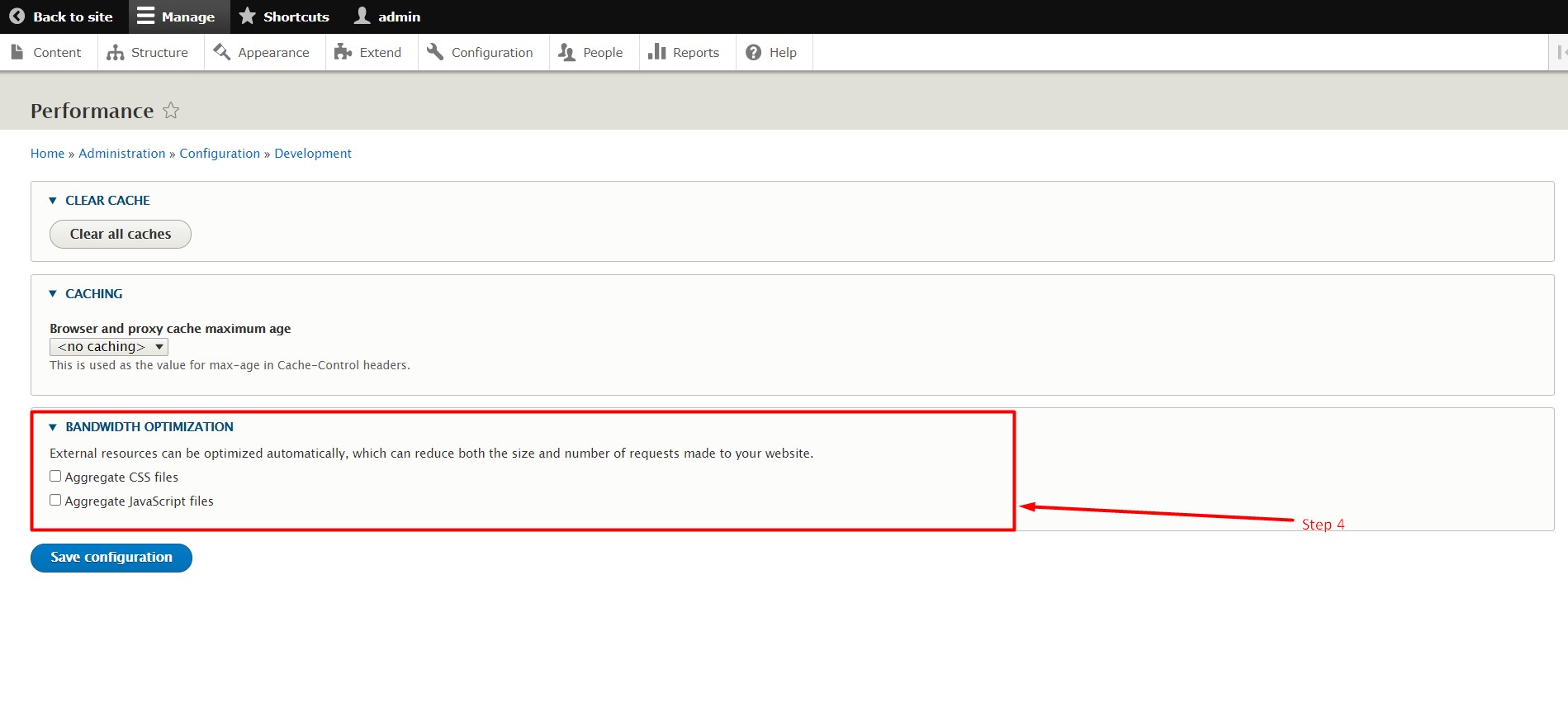Image resolution: width=1568 pixels, height=727 pixels.
Task: Go to the Home breadcrumb link
Action: pyautogui.click(x=47, y=154)
